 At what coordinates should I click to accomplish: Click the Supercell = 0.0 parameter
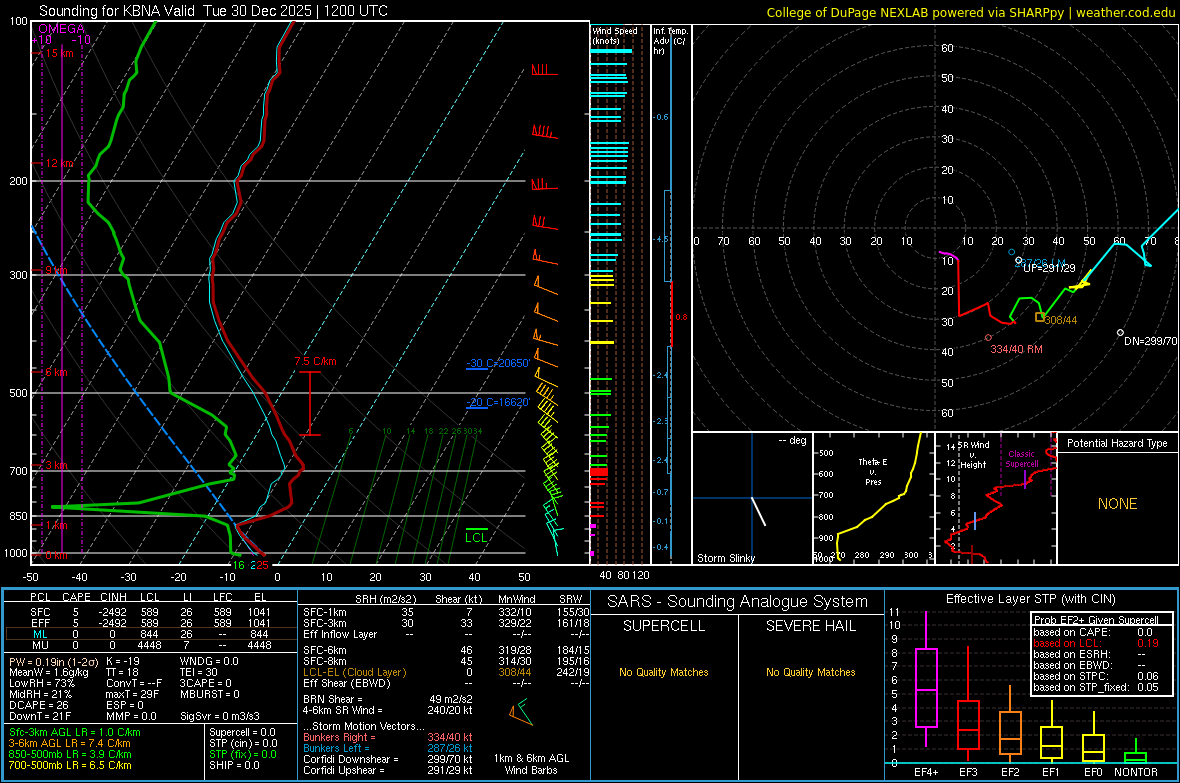242,732
